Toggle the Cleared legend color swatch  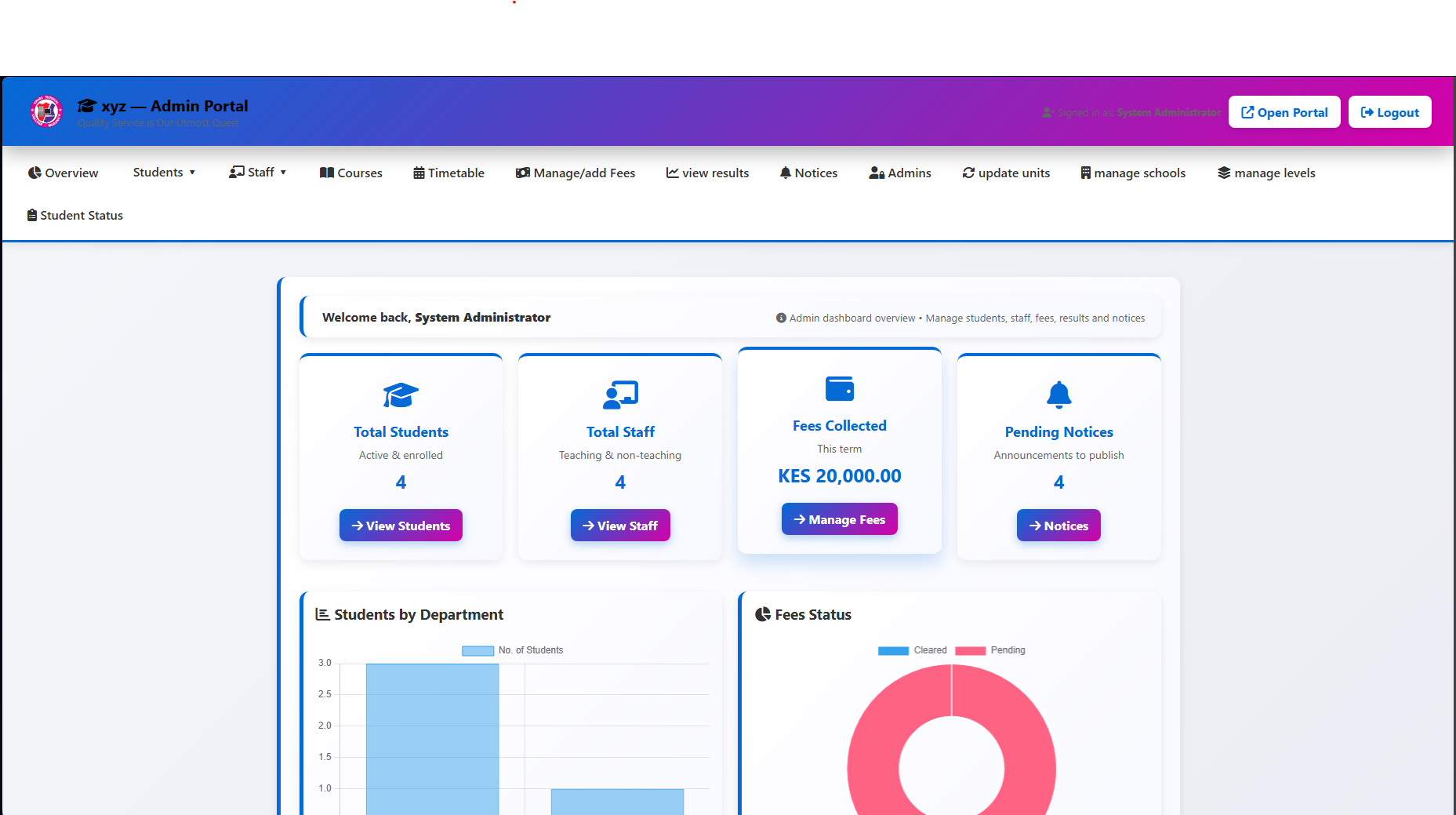[893, 650]
